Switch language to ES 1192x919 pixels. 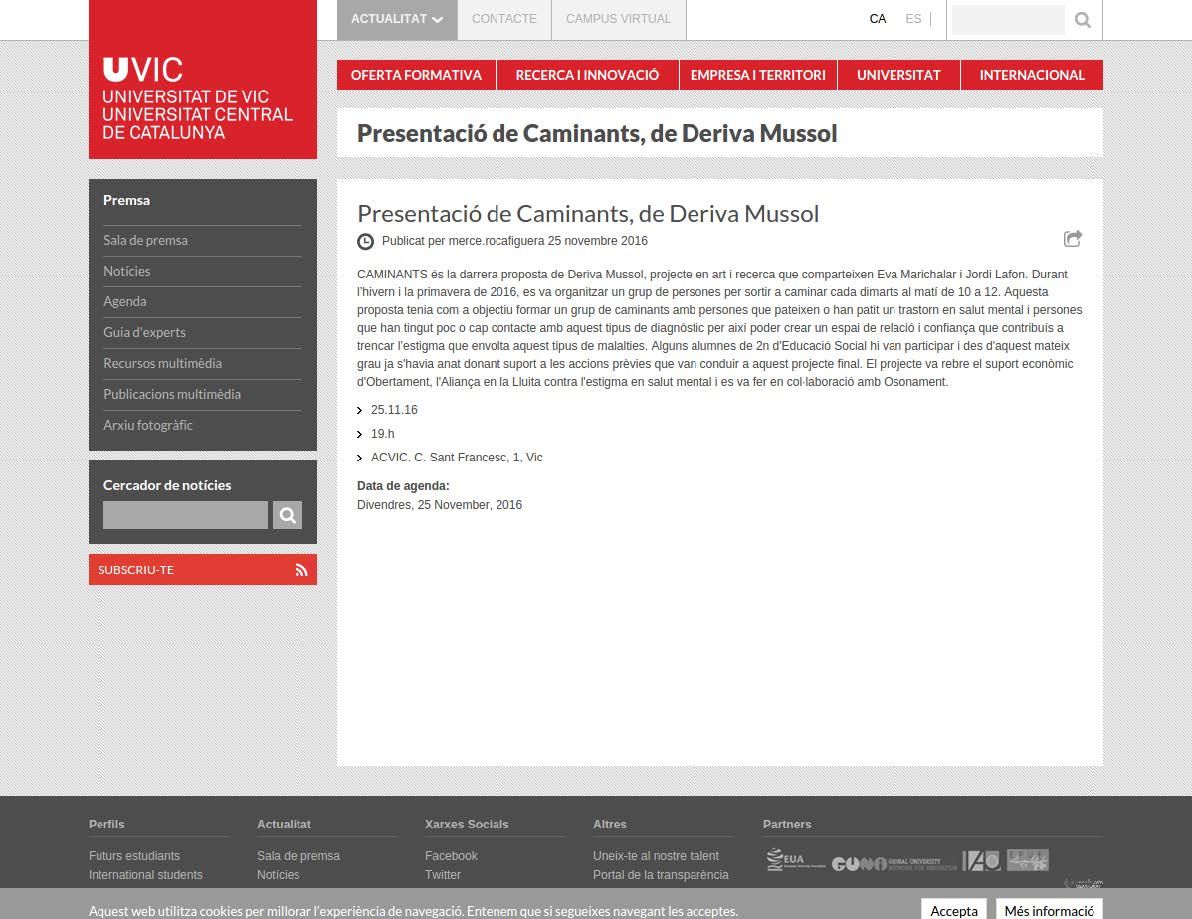(x=913, y=19)
